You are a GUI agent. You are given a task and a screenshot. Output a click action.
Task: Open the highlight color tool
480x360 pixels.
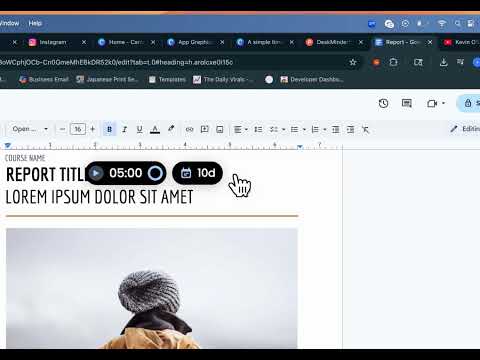(171, 129)
